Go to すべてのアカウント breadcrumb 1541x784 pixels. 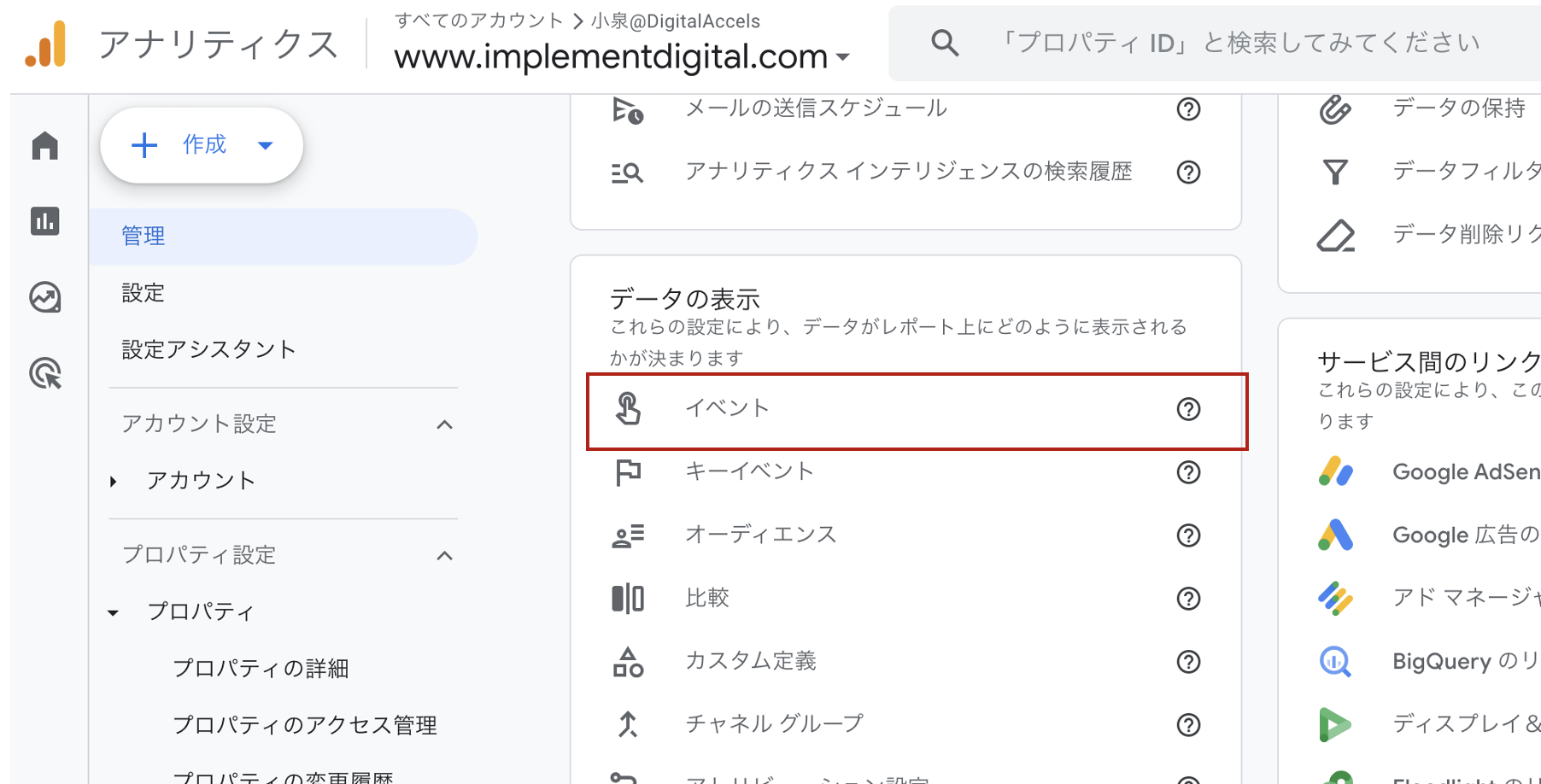(479, 20)
